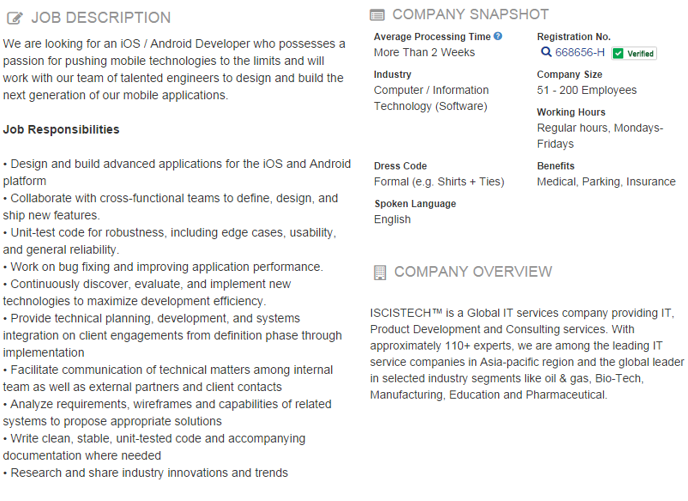Click the Average Processing Time label
This screenshot has height=501, width=688.
click(x=432, y=37)
